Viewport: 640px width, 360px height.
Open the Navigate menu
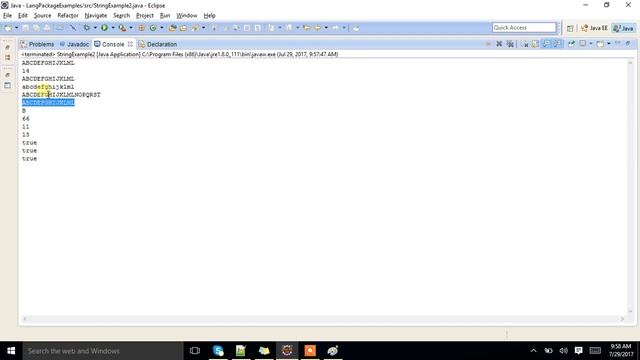pyautogui.click(x=96, y=16)
